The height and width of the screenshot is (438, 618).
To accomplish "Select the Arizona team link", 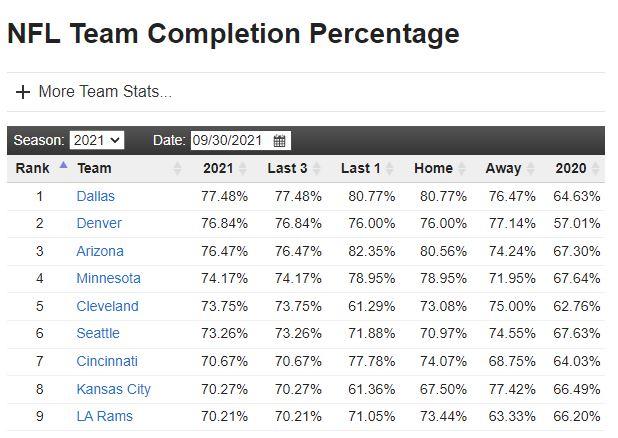I will [x=100, y=251].
